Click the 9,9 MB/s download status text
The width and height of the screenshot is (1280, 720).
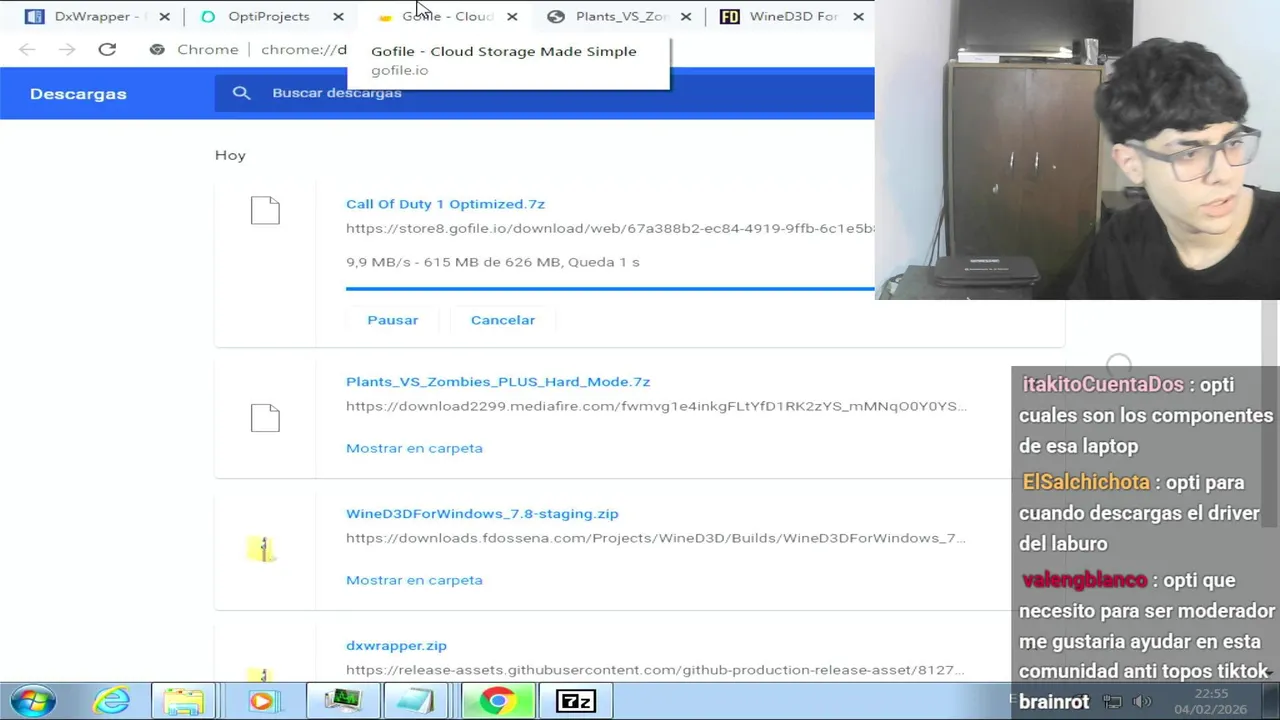point(492,262)
